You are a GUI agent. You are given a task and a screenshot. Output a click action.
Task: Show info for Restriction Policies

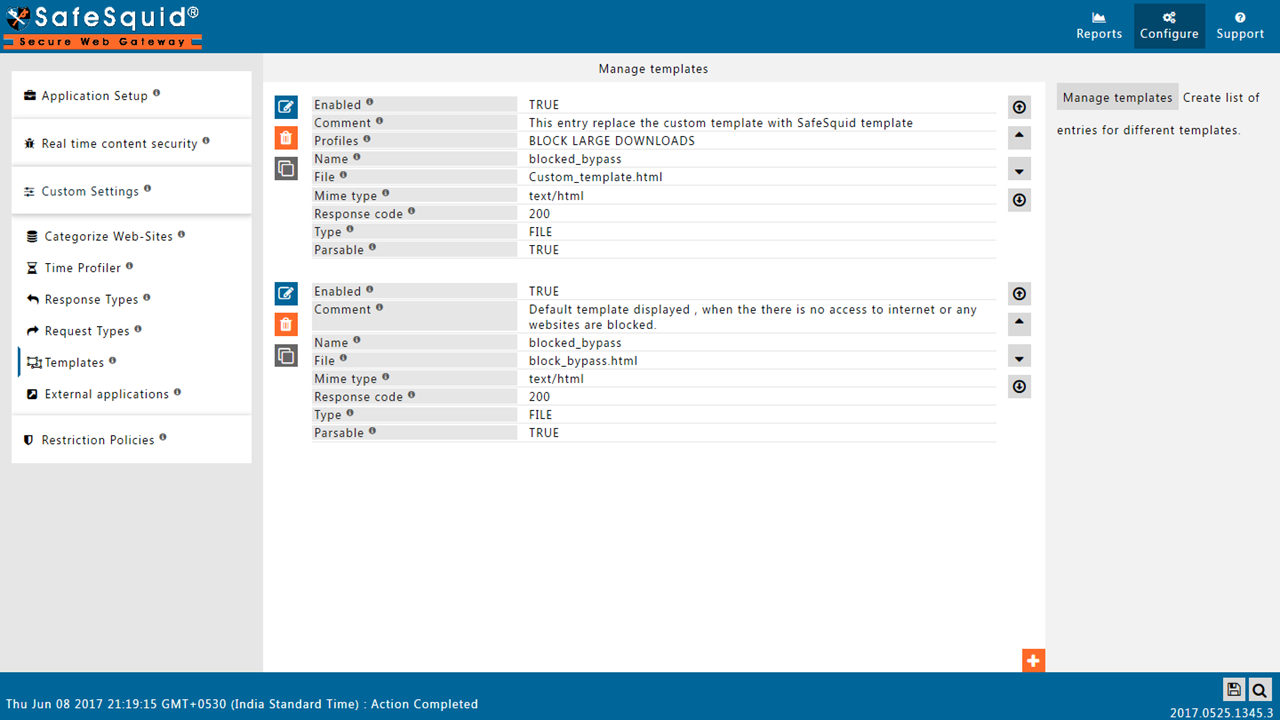[163, 437]
